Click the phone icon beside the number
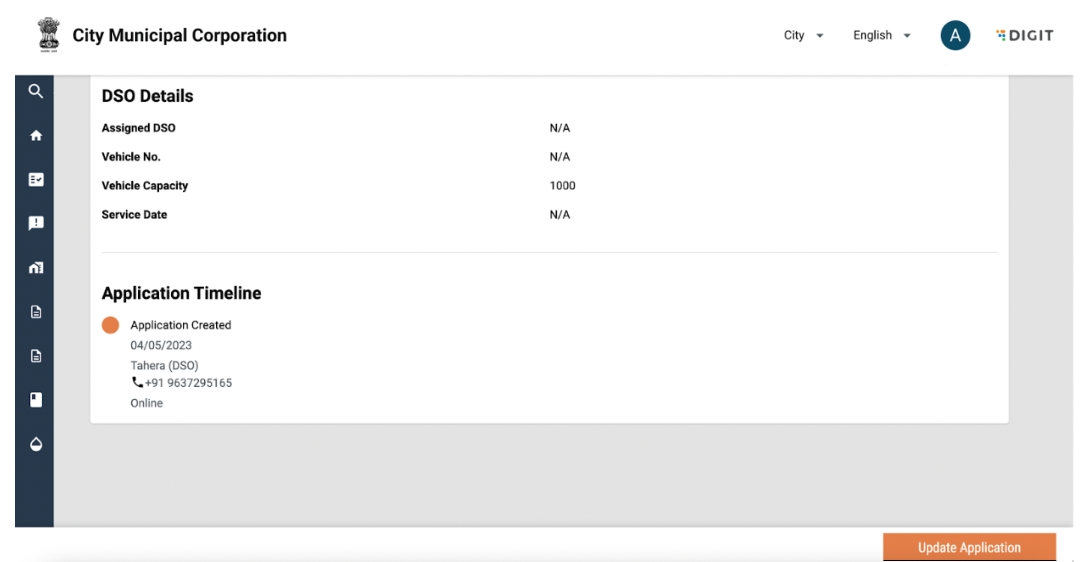The height and width of the screenshot is (562, 1084). coord(137,383)
